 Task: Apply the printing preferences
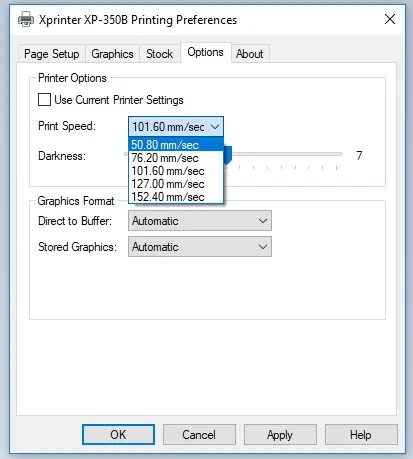[x=280, y=434]
